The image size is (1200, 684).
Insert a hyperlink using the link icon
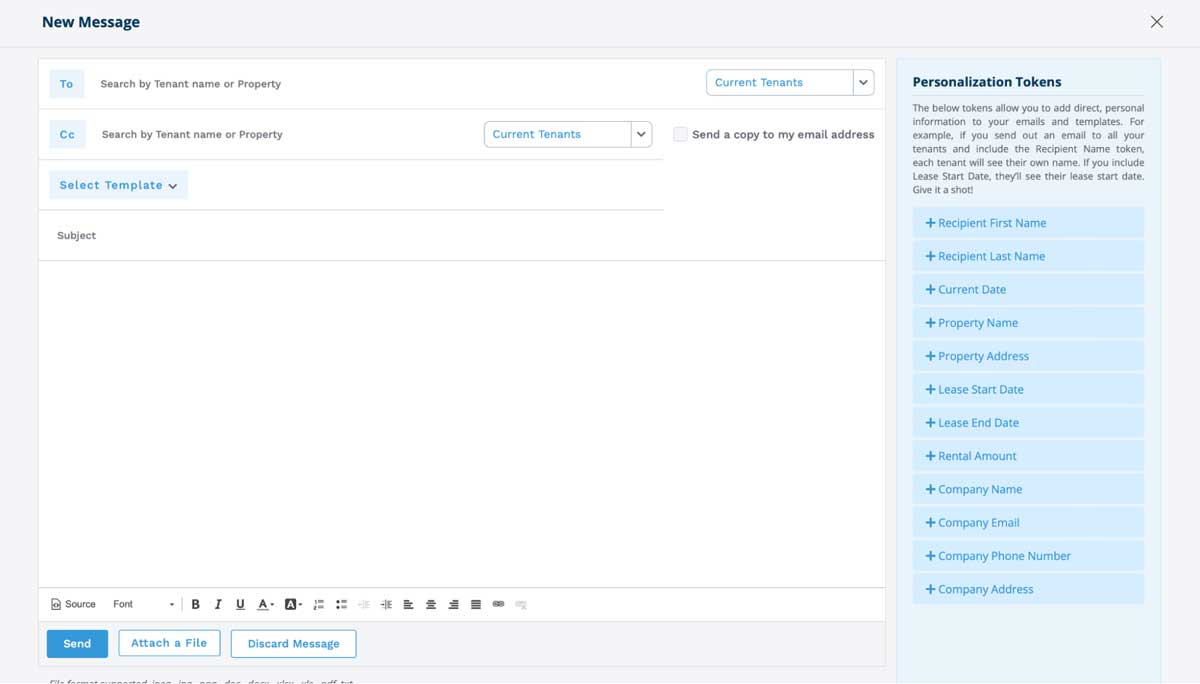tap(498, 604)
